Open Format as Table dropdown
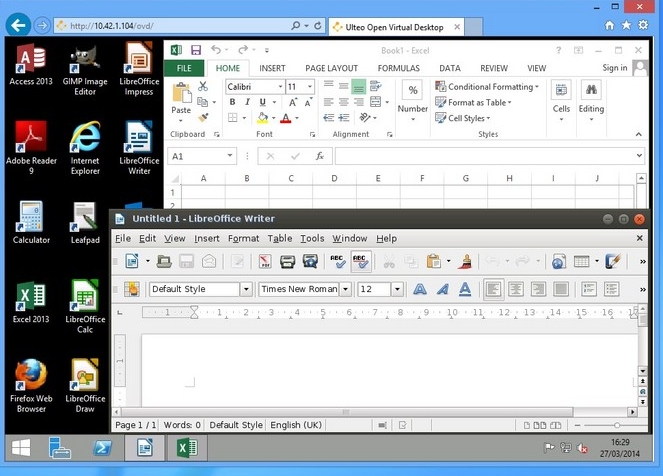Viewport: 663px width, 476px height. 474,102
